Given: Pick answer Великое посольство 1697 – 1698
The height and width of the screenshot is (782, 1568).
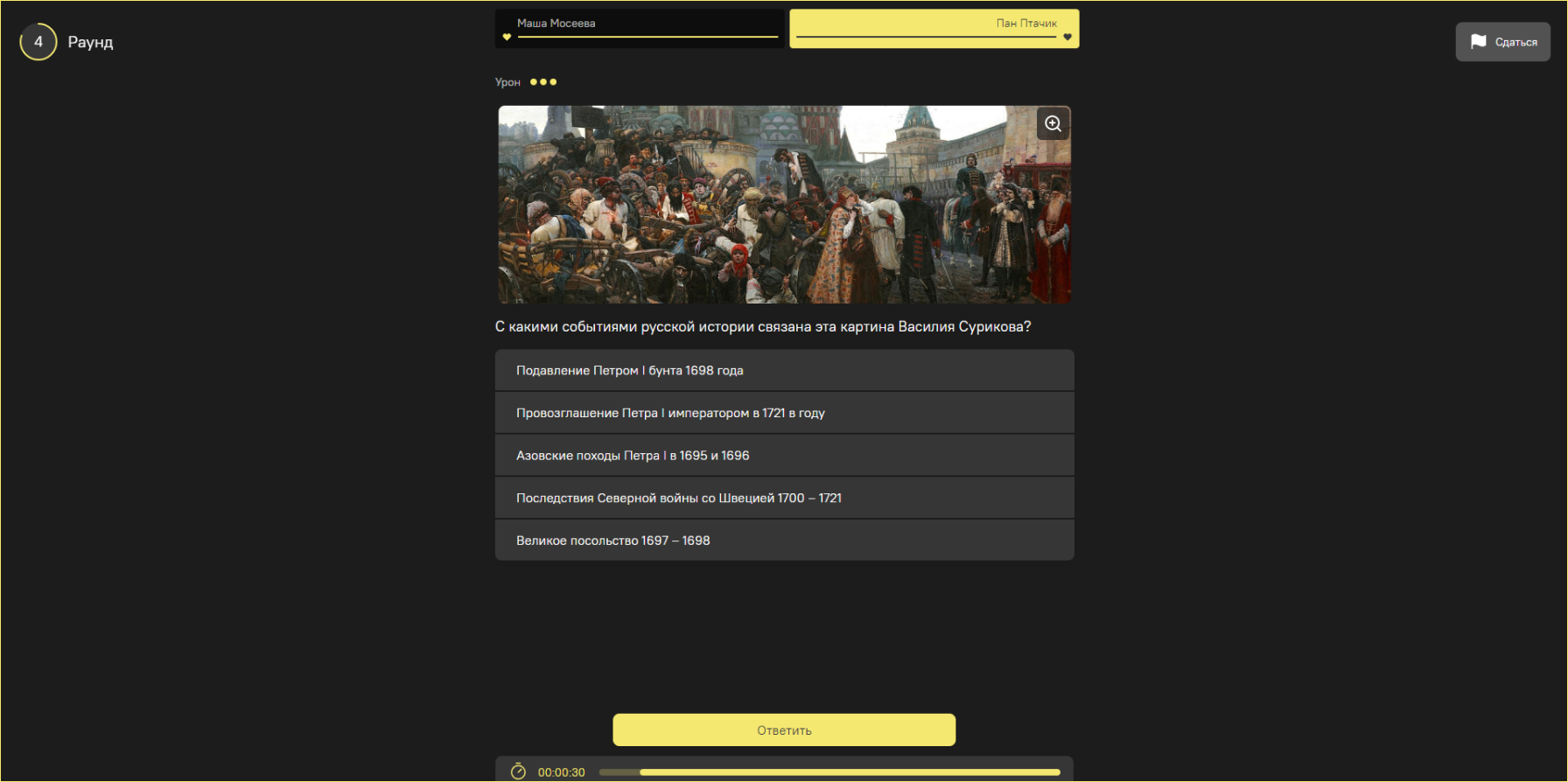Looking at the screenshot, I should point(785,541).
